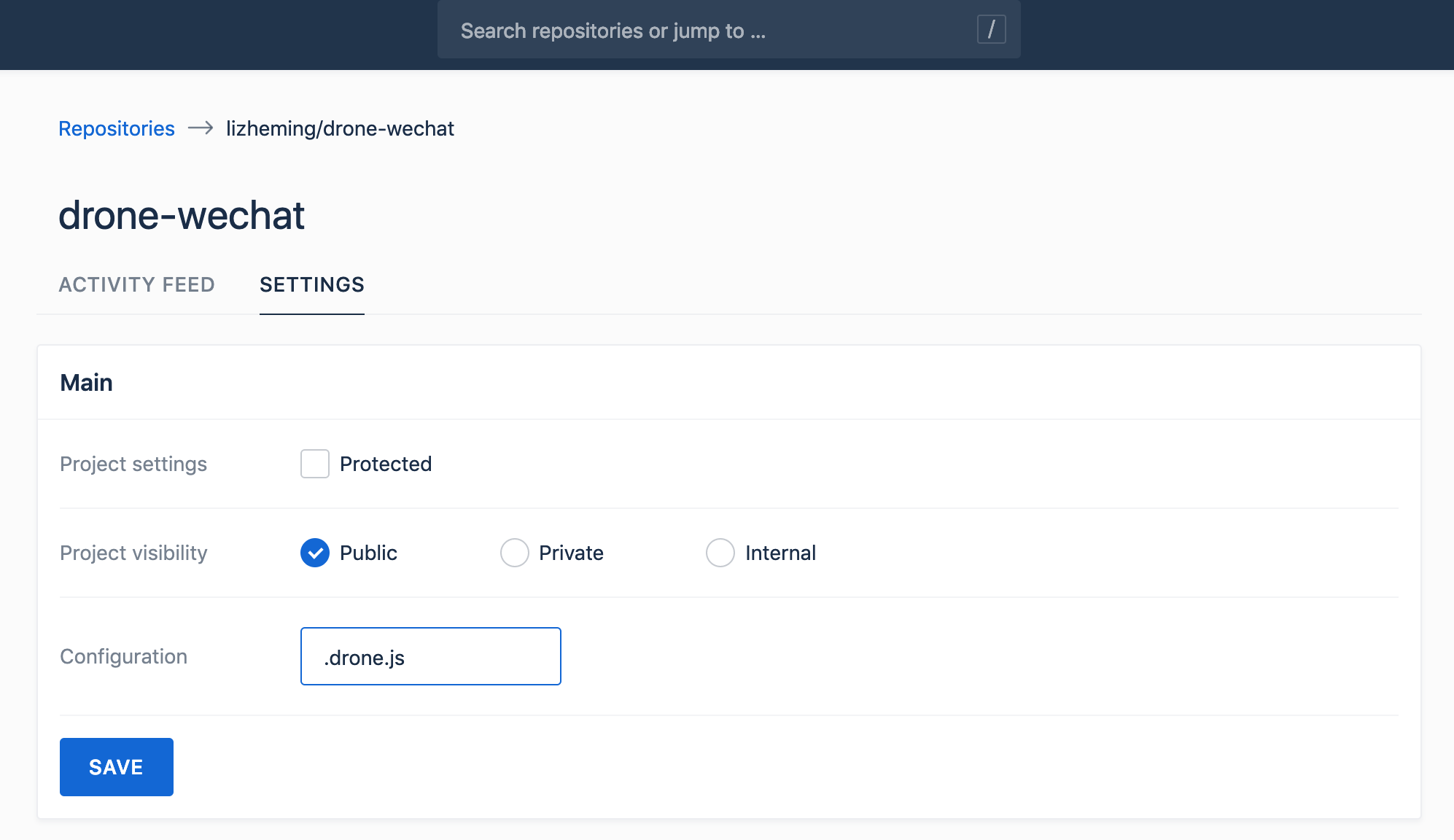The image size is (1454, 840).
Task: Open the Repositories breadcrumb link
Action: (117, 128)
